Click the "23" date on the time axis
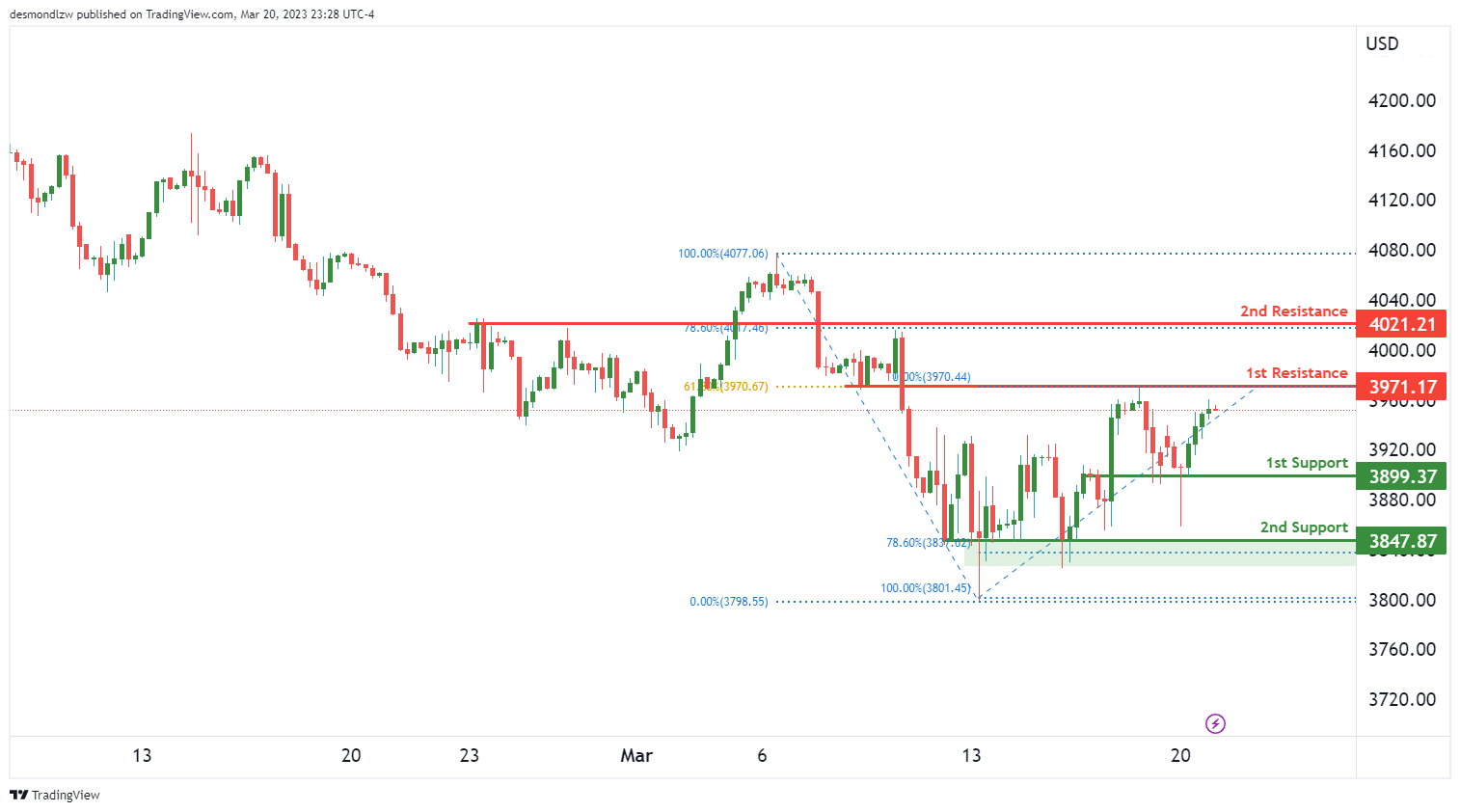The height and width of the screenshot is (812, 1460). point(470,755)
